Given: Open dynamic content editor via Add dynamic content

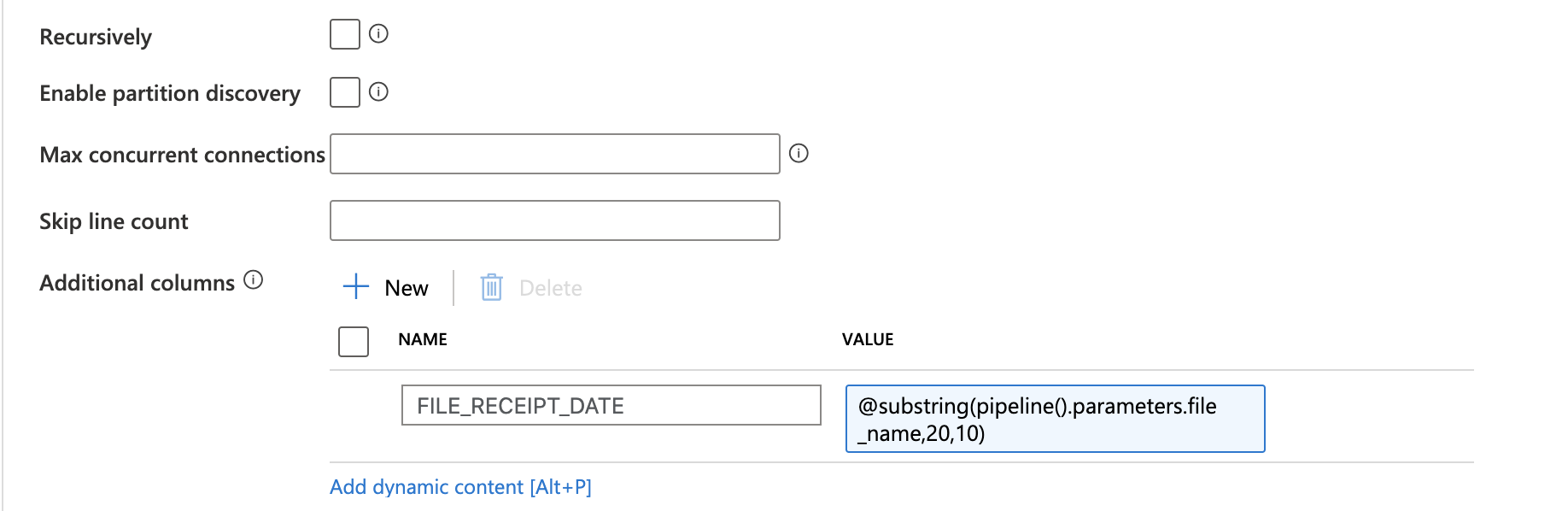Looking at the screenshot, I should 461,486.
